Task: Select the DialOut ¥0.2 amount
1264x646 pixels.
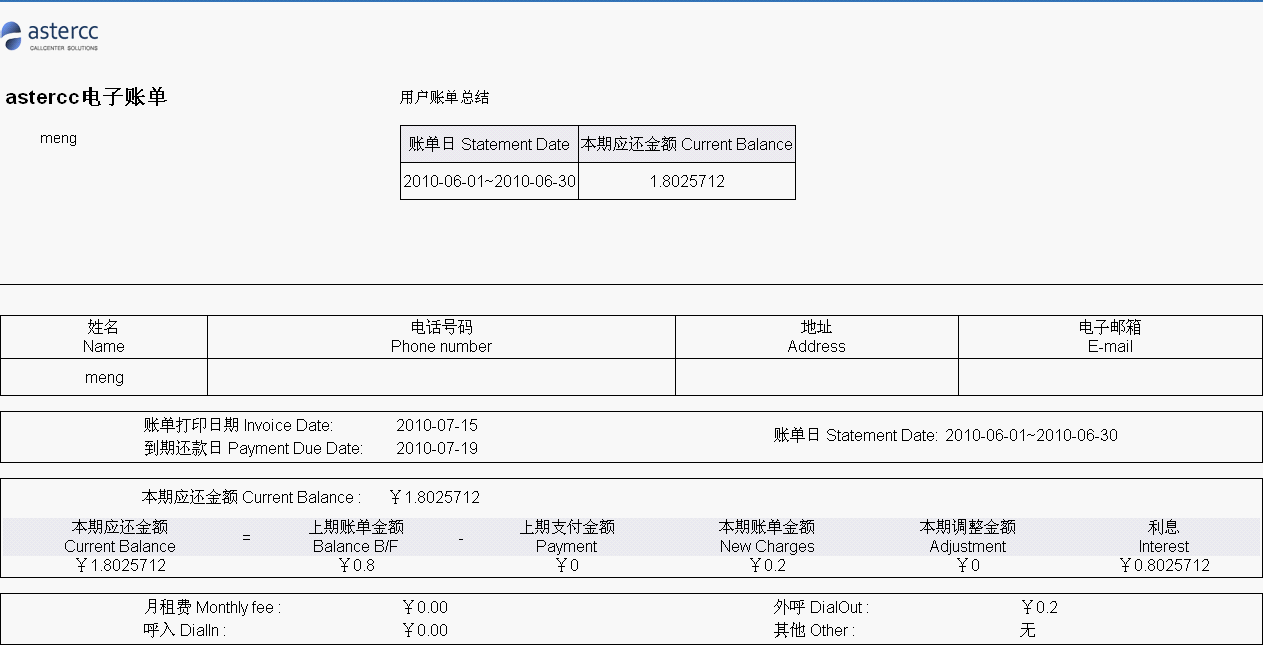Action: tap(1039, 607)
